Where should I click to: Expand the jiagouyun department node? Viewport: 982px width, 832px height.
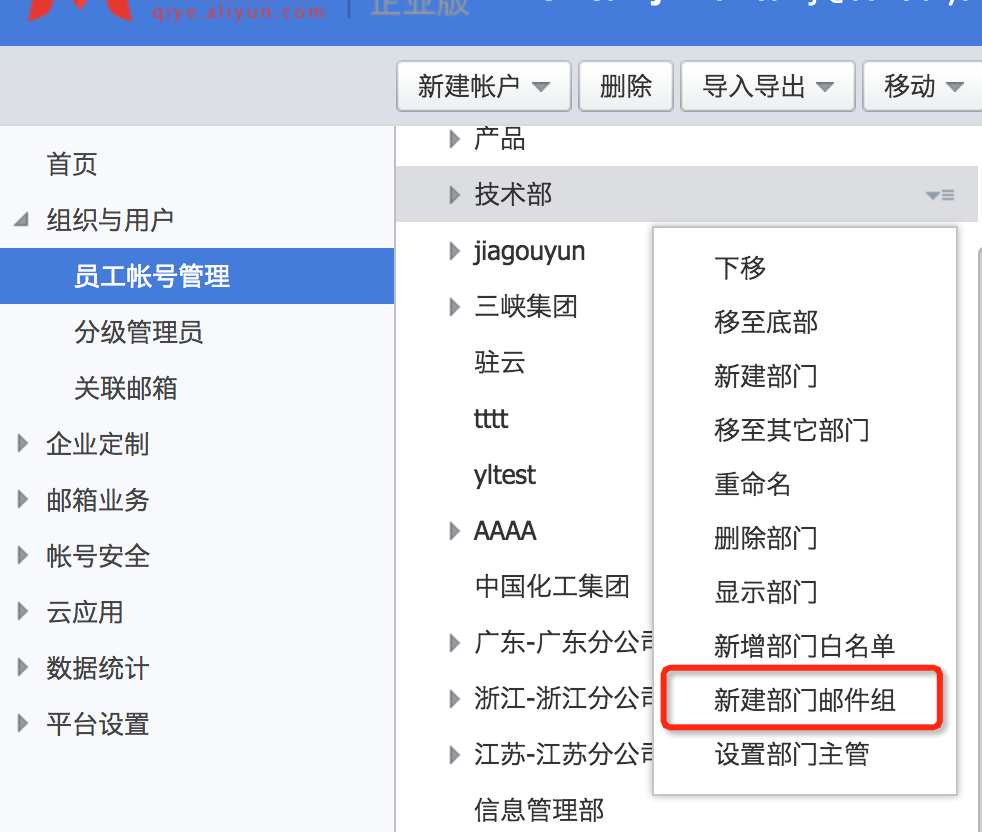pos(455,251)
